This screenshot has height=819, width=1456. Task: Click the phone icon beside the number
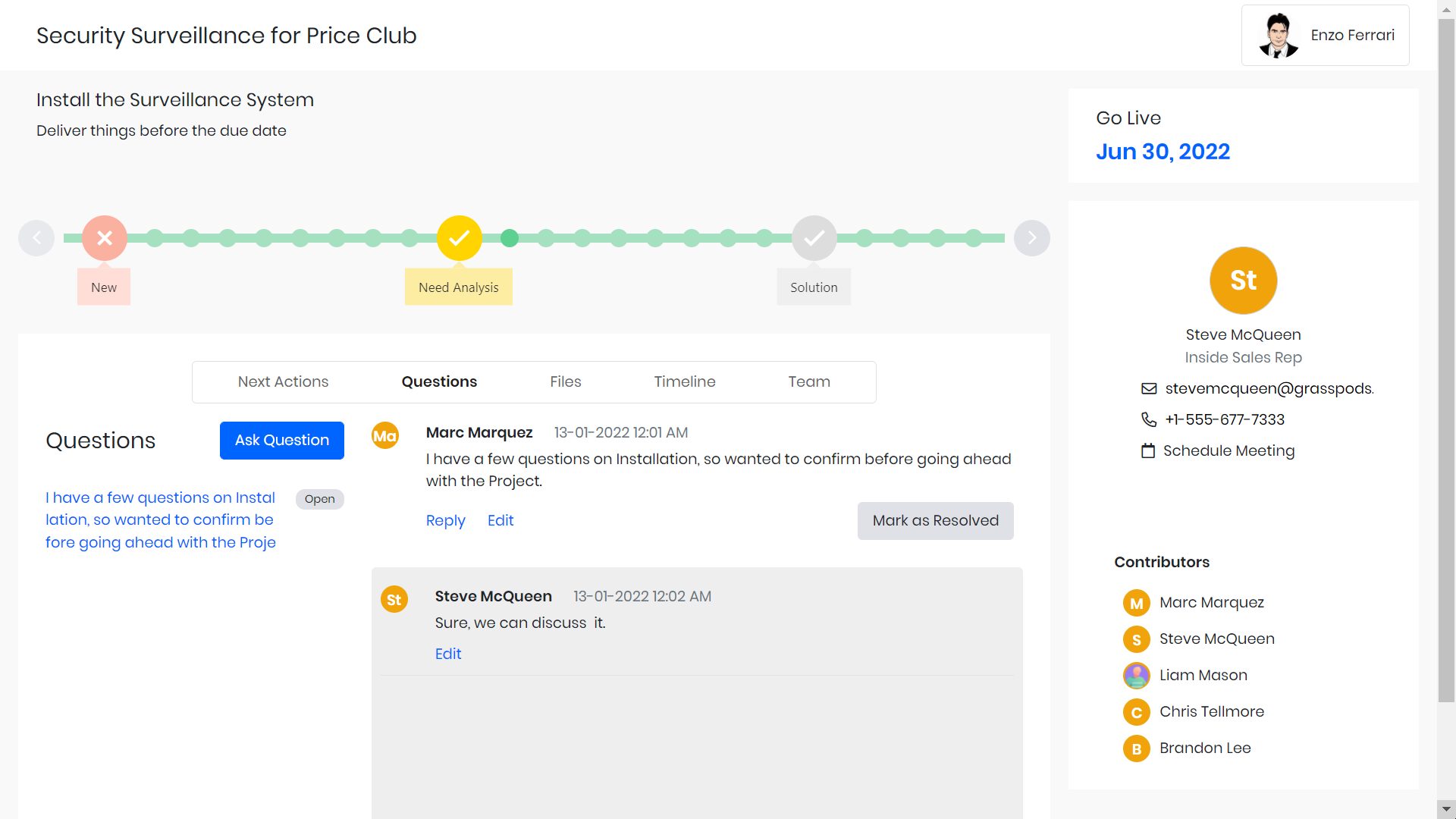[1149, 419]
